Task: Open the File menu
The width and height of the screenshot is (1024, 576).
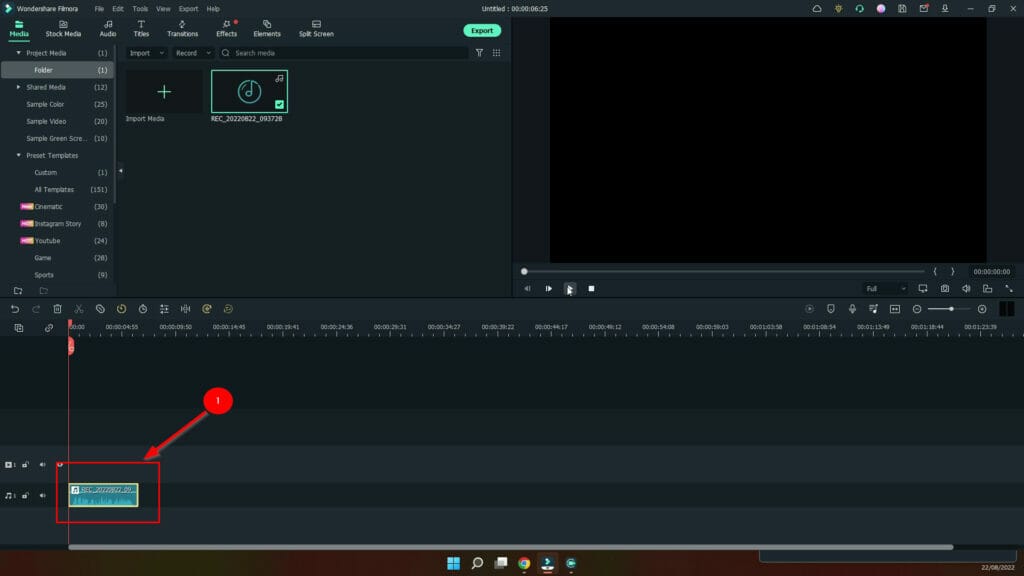Action: pyautogui.click(x=99, y=8)
